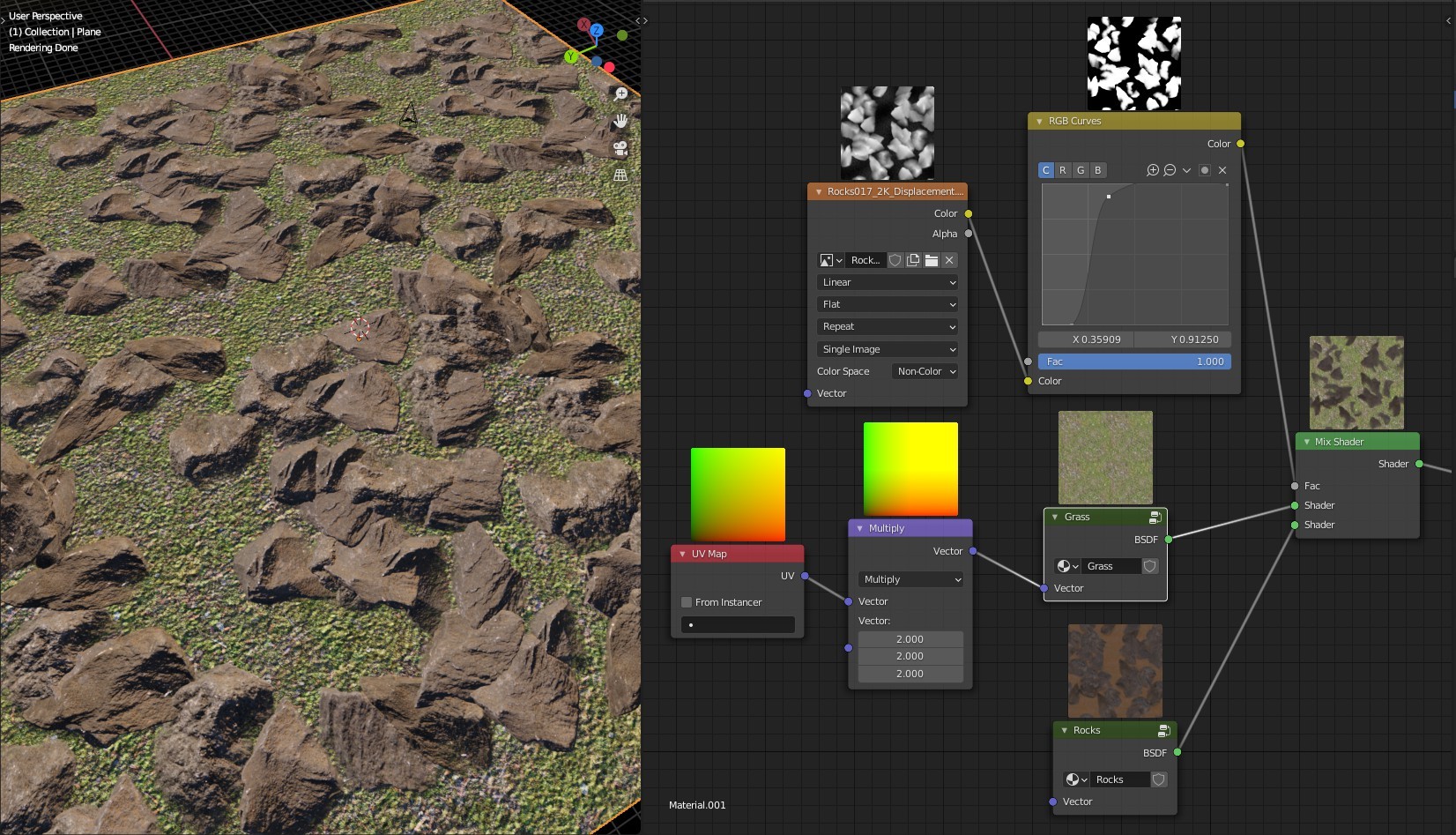Click the UV output socket of UV Map

pyautogui.click(x=805, y=576)
